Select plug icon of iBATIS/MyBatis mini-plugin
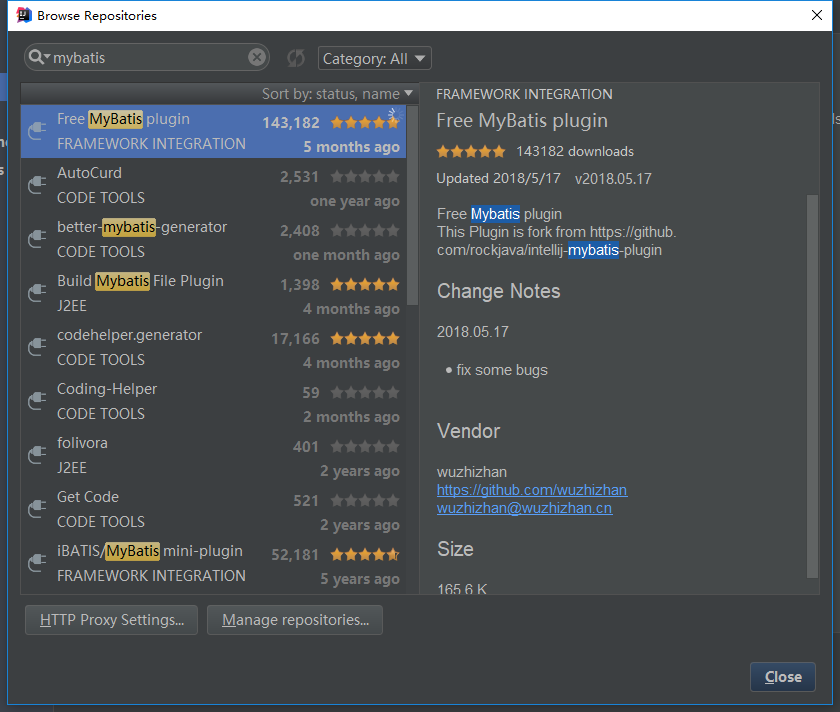Image resolution: width=840 pixels, height=712 pixels. coord(37,563)
